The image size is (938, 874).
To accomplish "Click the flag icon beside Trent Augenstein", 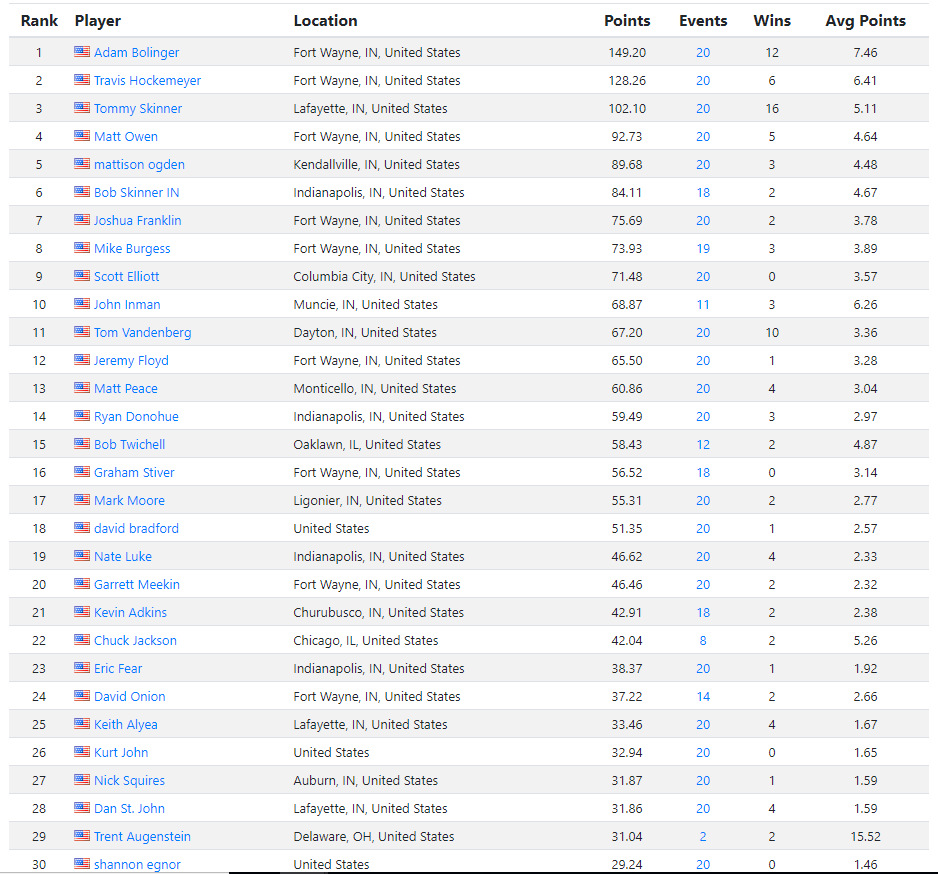I will pyautogui.click(x=82, y=836).
